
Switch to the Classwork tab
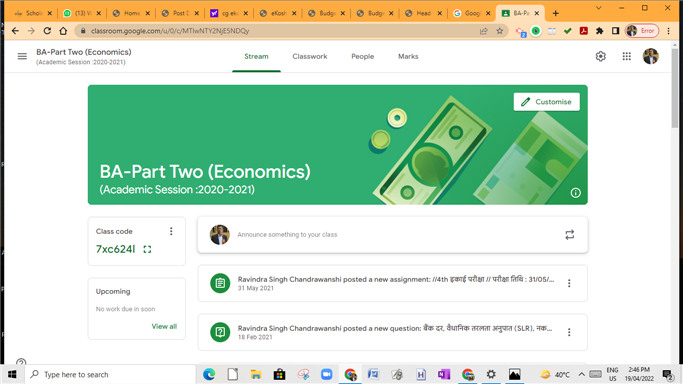310,57
